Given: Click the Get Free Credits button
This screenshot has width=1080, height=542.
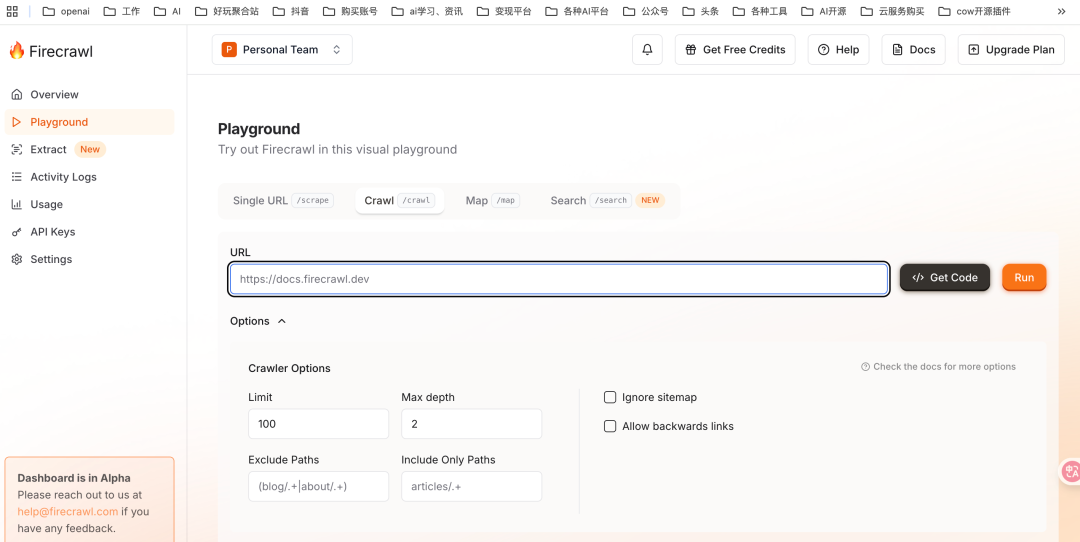Looking at the screenshot, I should [735, 50].
